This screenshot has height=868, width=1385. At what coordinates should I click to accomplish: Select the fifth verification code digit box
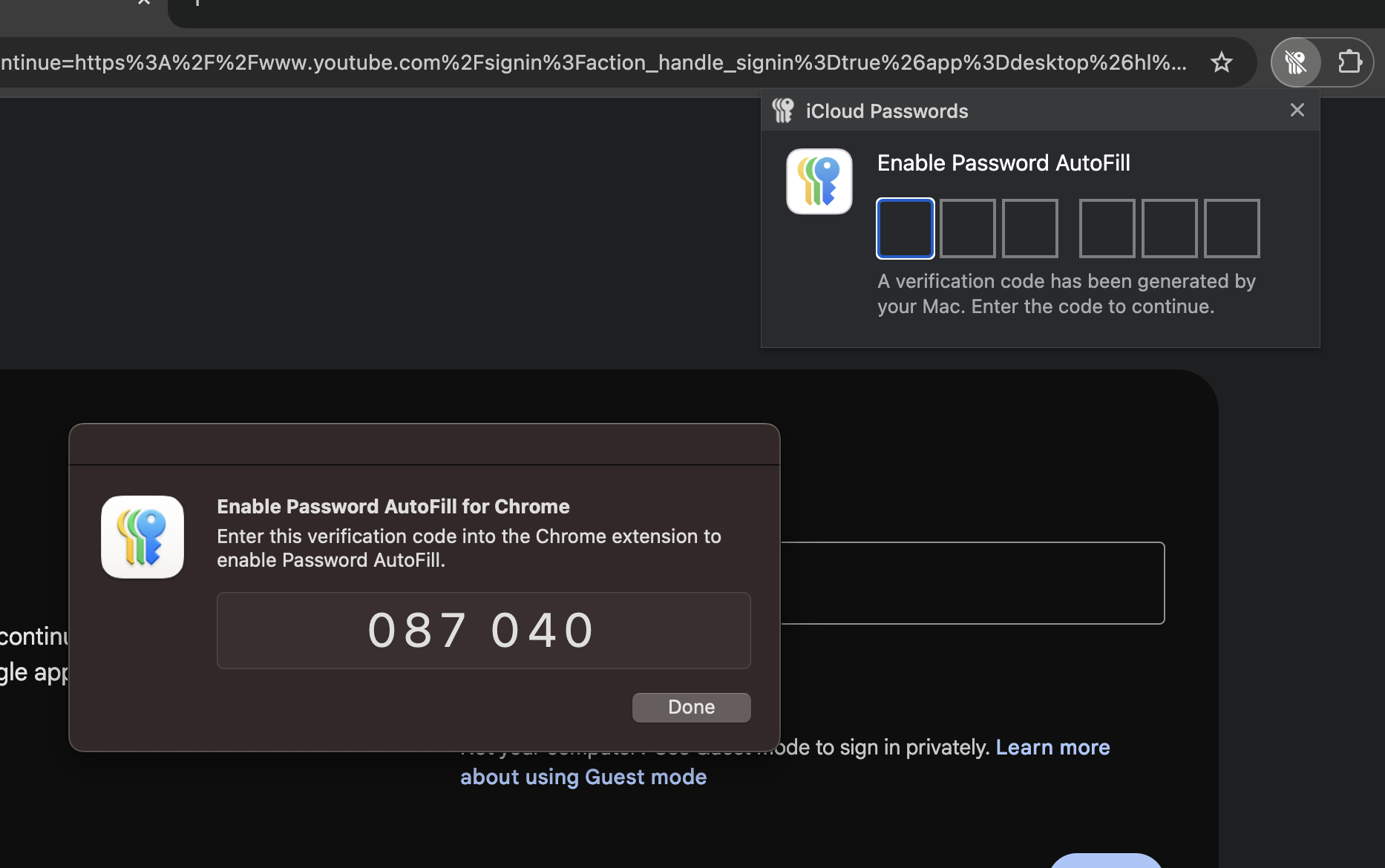(1169, 228)
